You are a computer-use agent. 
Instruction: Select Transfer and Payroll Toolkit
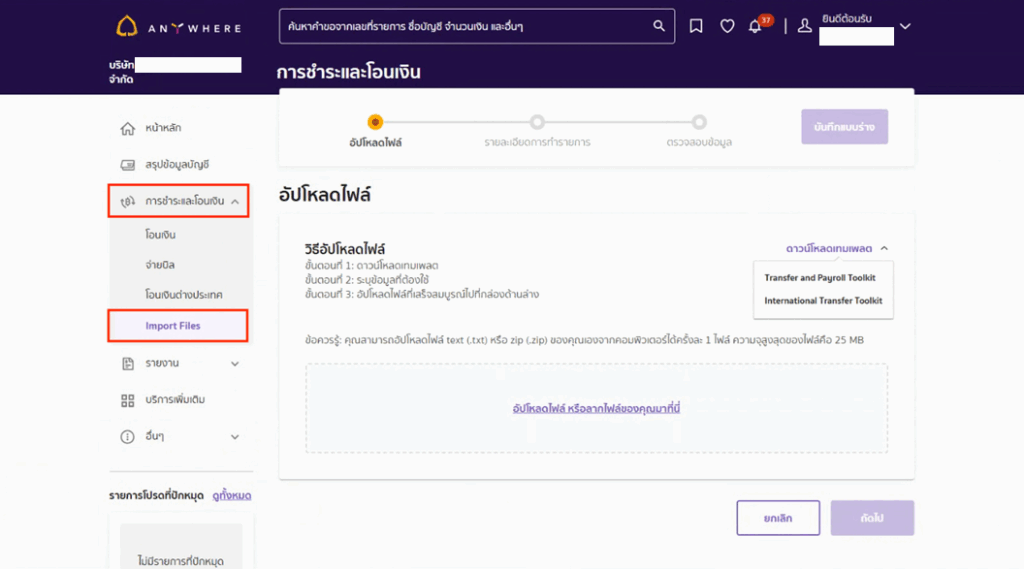pyautogui.click(x=820, y=278)
